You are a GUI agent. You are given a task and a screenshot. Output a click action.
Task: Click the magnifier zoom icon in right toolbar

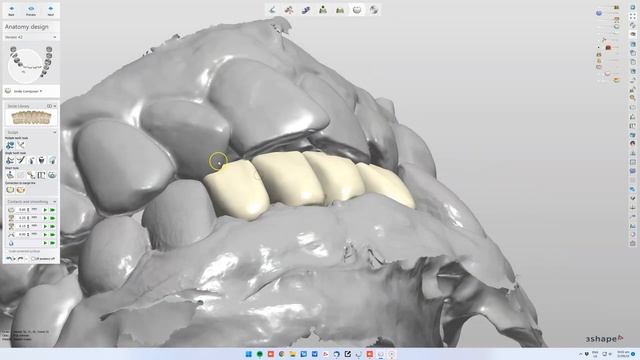click(633, 98)
